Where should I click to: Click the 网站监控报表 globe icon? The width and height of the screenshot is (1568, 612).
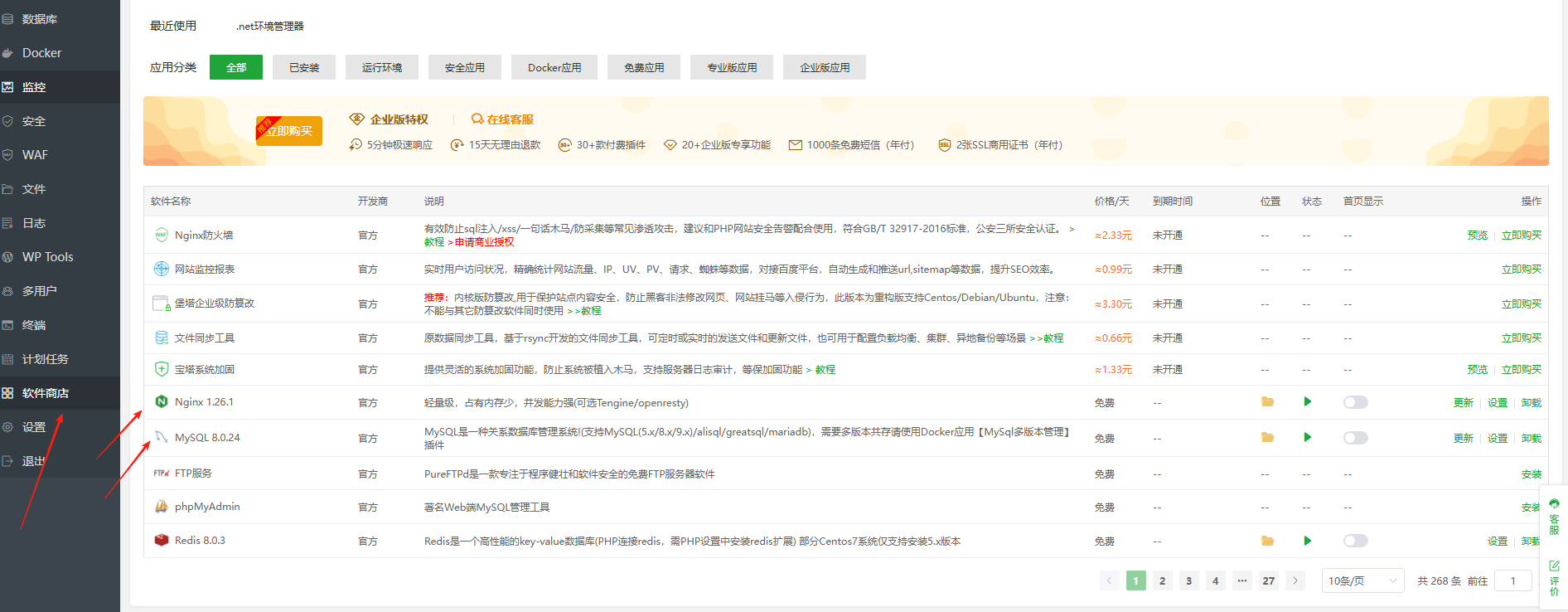(162, 269)
